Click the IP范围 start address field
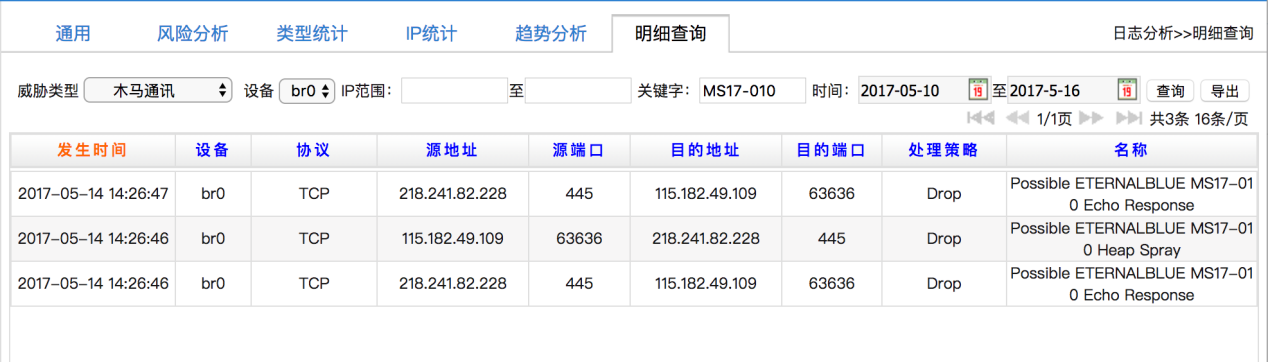Viewport: 1268px width, 362px height. click(455, 91)
